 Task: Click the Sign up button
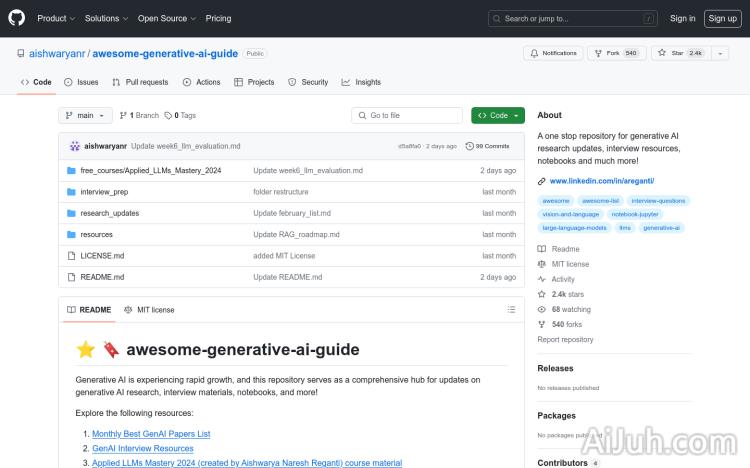[x=722, y=19]
